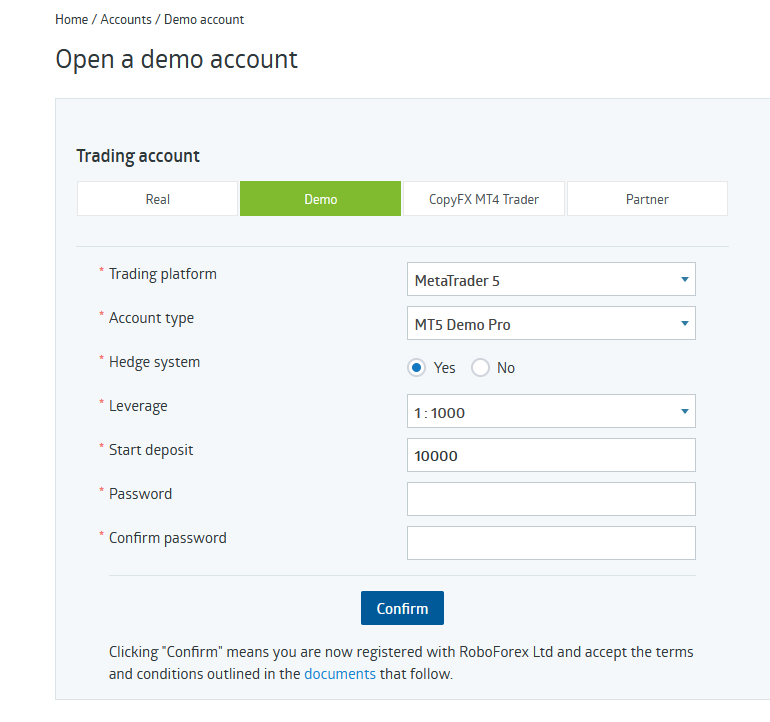Select the Demo account tab
Screen dimensions: 770x722
tap(321, 199)
